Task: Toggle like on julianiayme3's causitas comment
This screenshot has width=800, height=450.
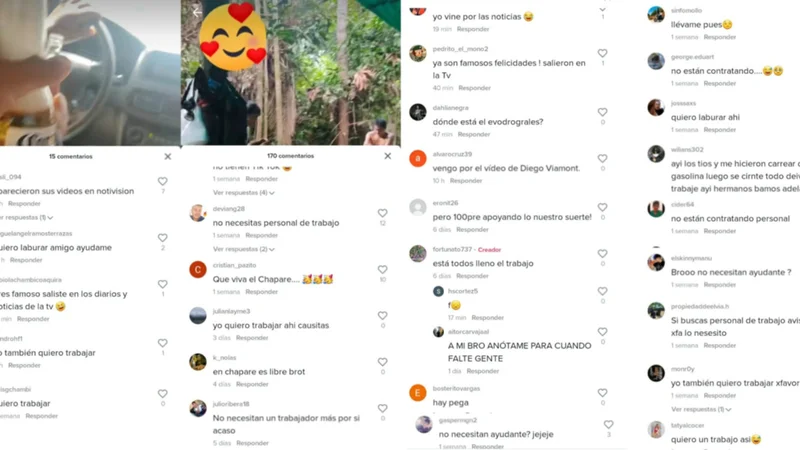Action: (382, 315)
